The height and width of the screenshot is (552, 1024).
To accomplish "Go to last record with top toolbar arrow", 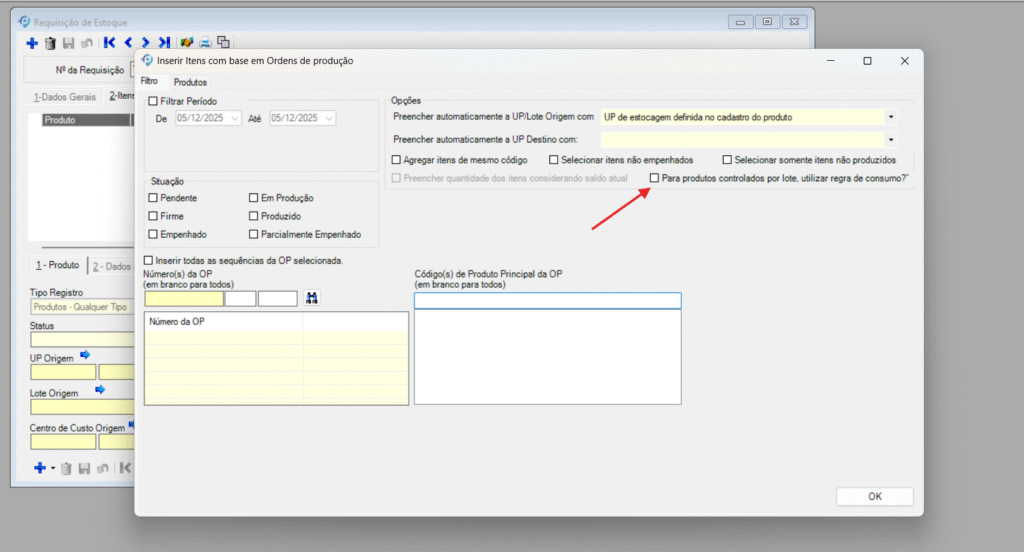I will point(164,42).
